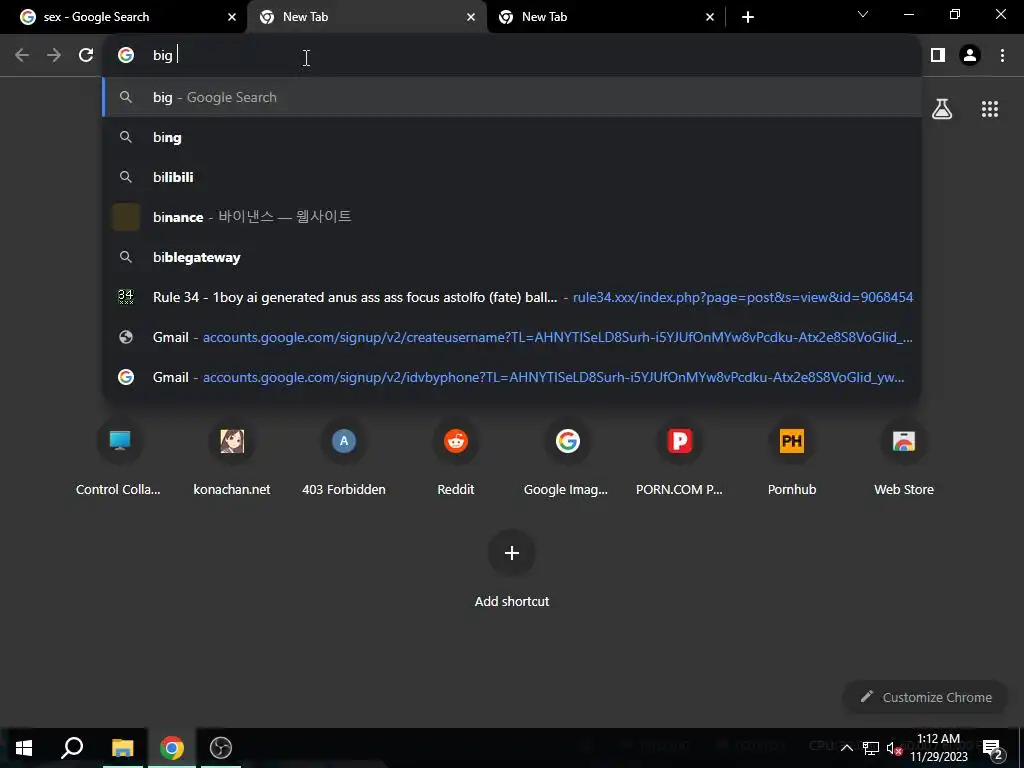Open the Windows Start menu
1024x768 pixels.
point(24,748)
